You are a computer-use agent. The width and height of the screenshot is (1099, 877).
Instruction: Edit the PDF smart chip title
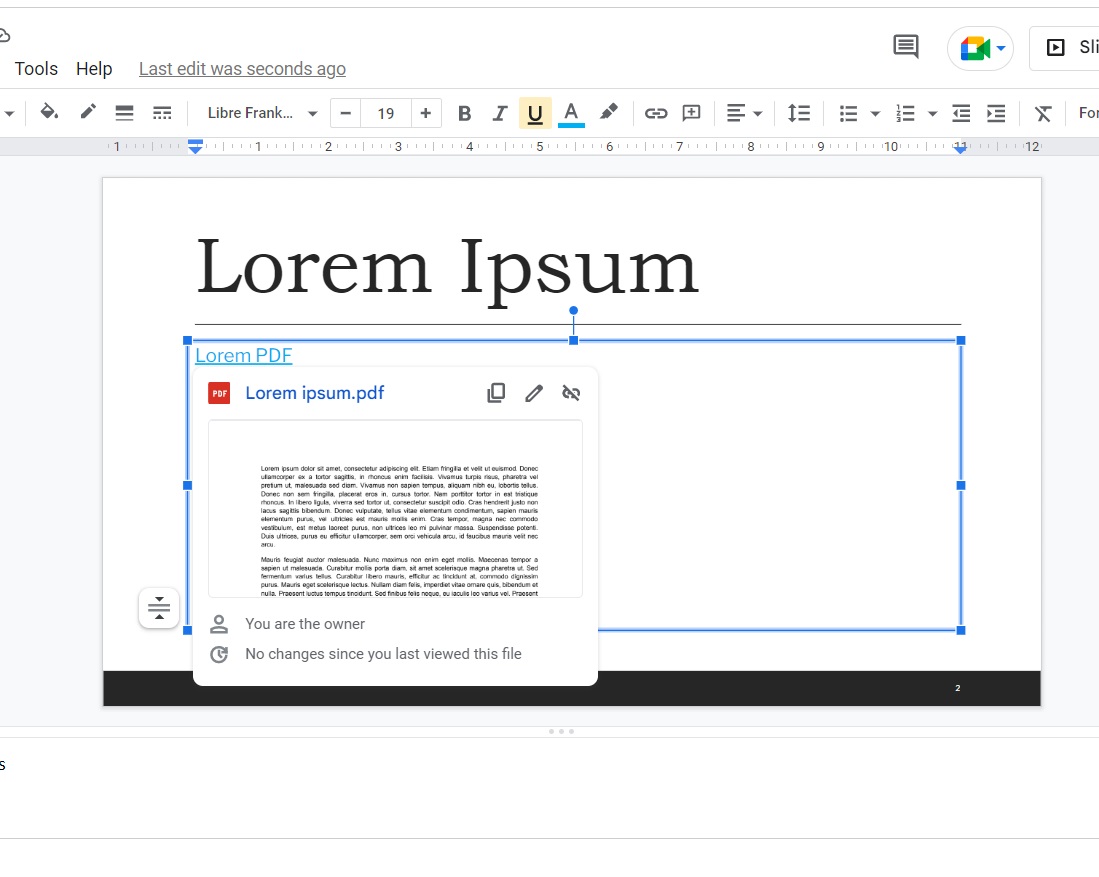(x=533, y=392)
